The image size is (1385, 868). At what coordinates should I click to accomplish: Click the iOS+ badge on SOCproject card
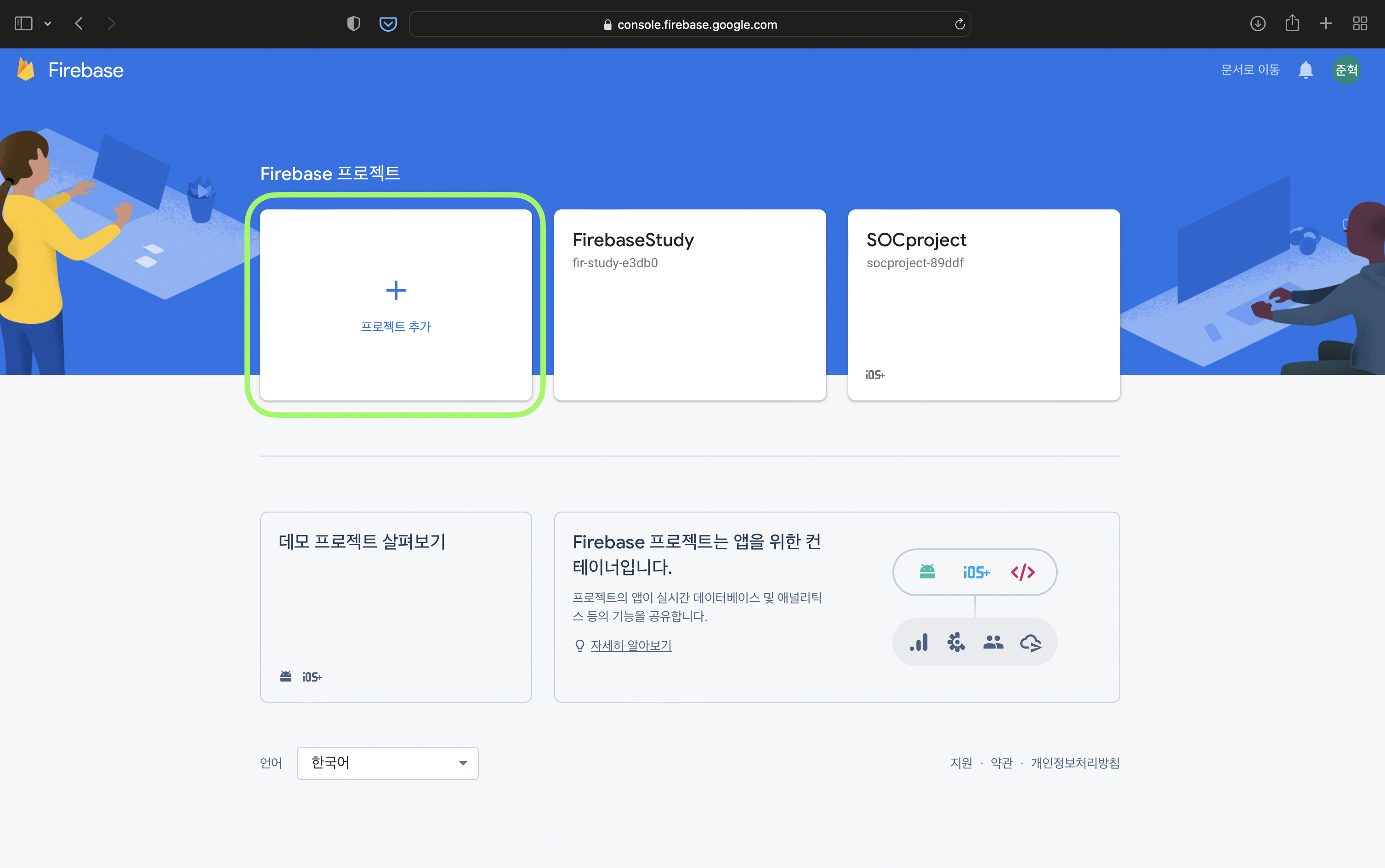click(875, 375)
